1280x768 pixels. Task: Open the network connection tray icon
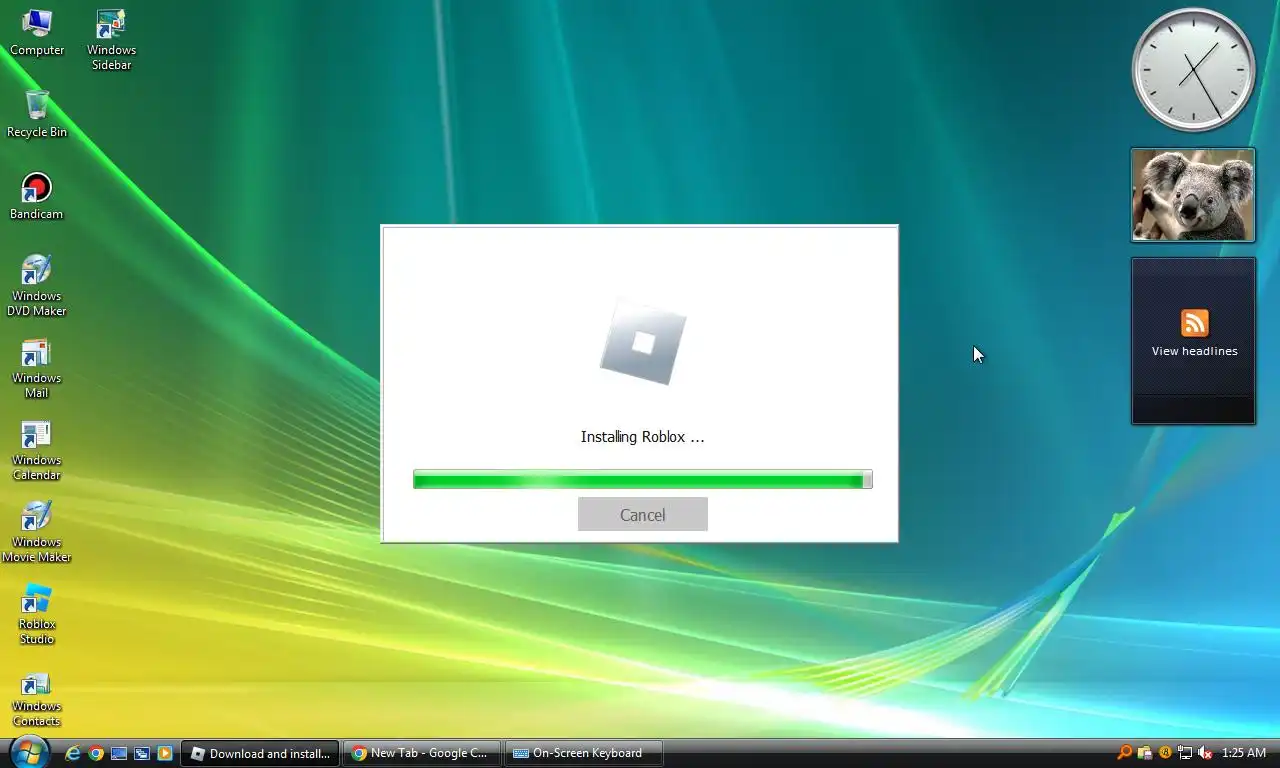pos(1185,753)
